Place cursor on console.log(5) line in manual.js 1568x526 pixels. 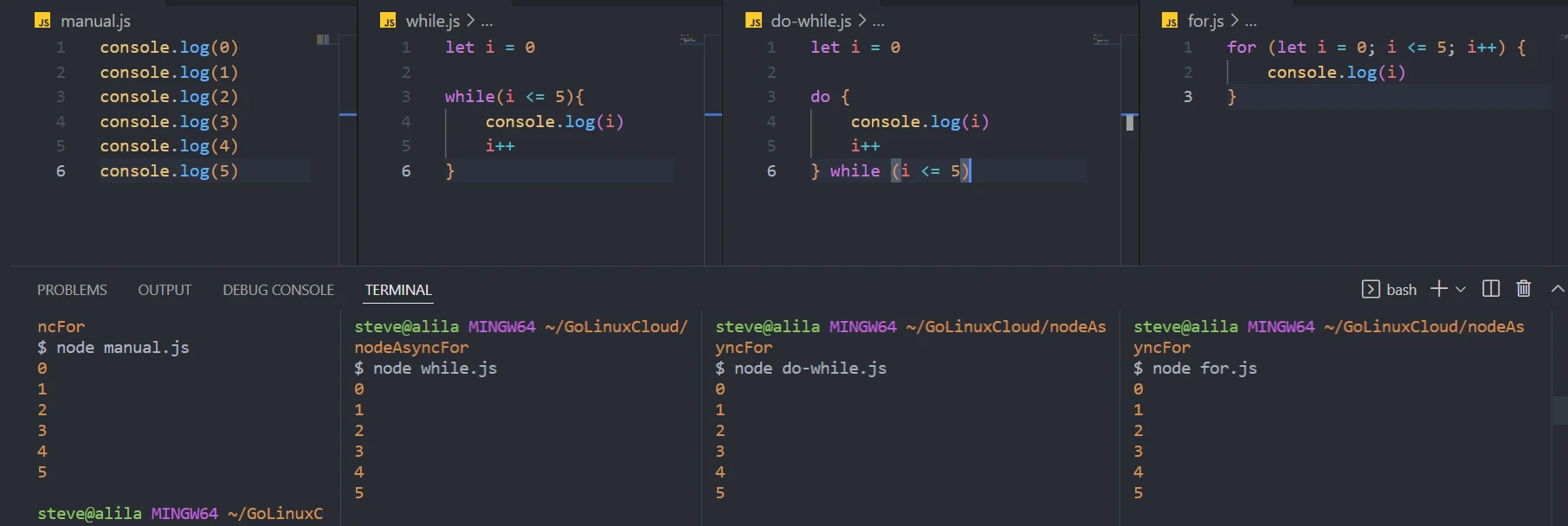pos(169,171)
